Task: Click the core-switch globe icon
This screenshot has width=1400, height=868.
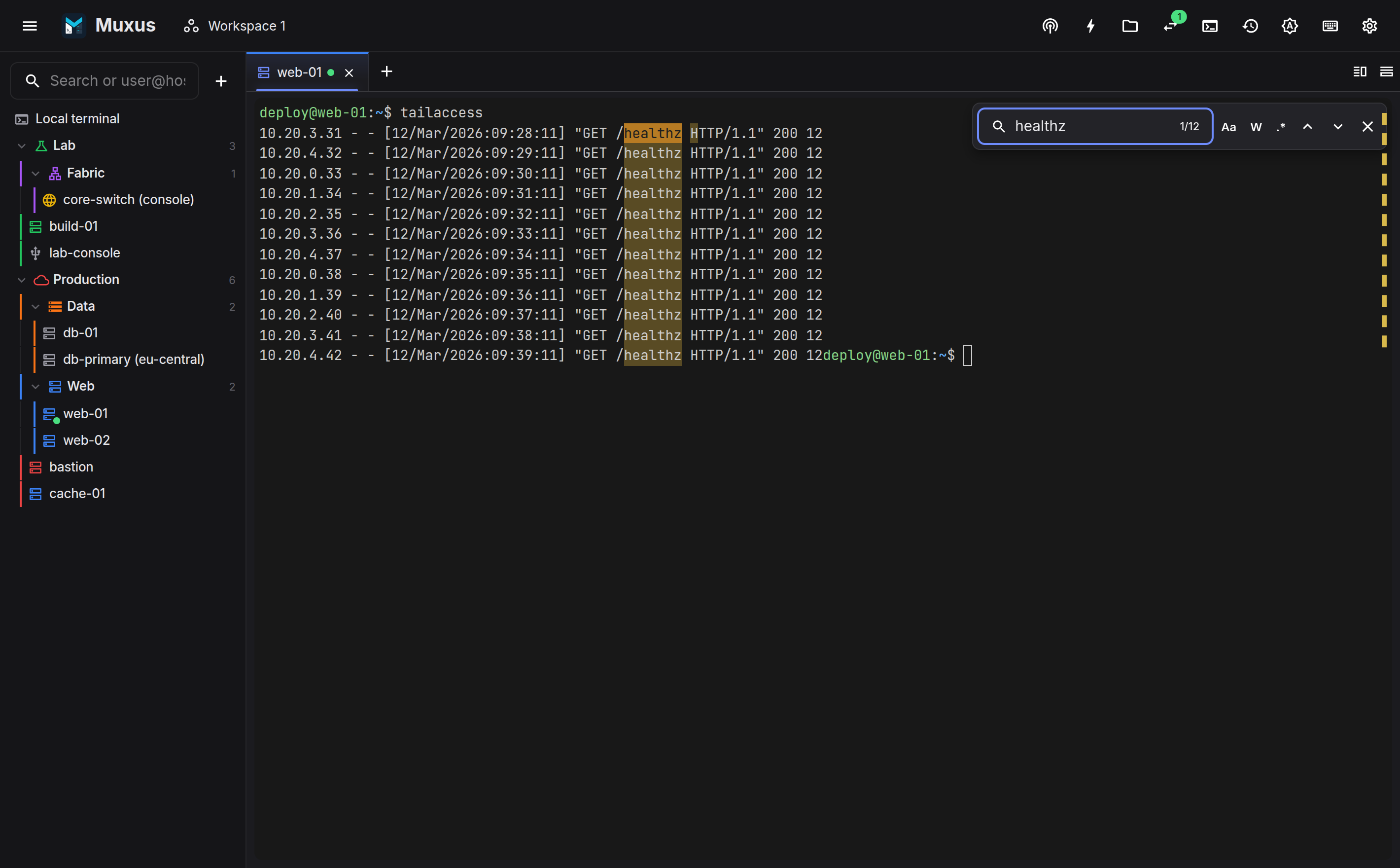Action: pos(49,200)
